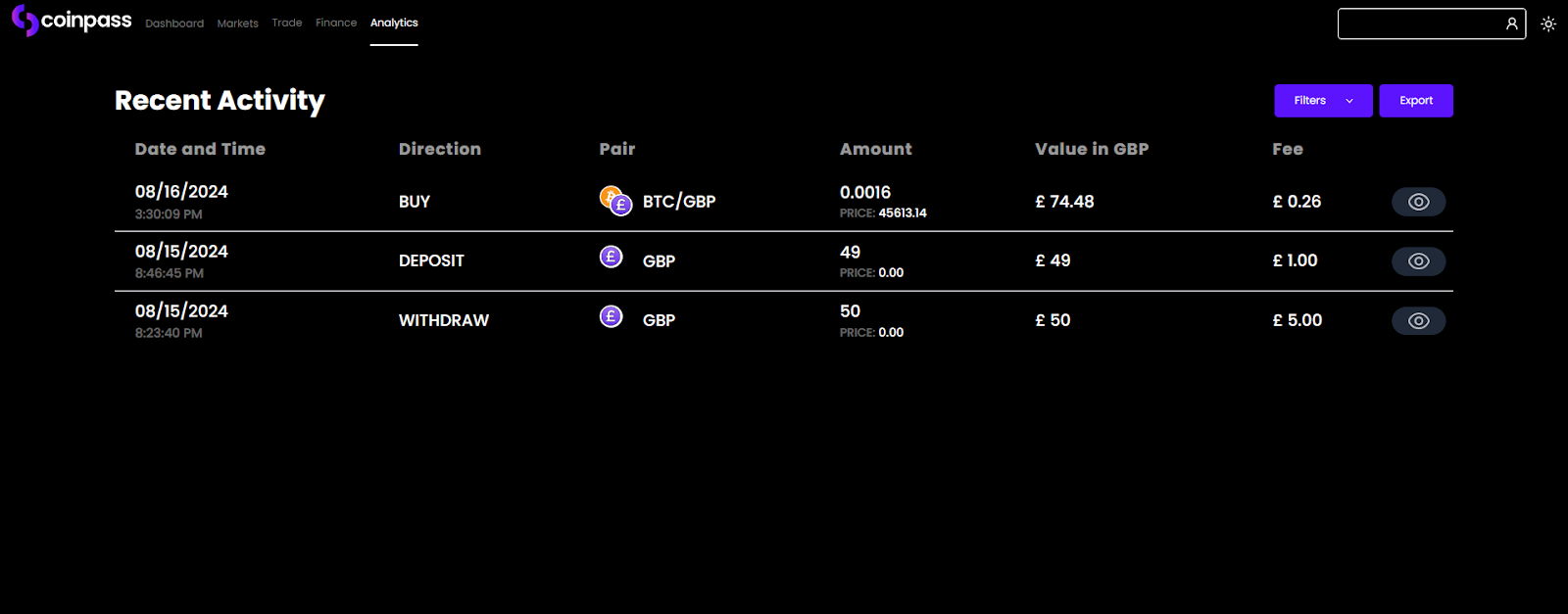Viewport: 1568px width, 614px height.
Task: Show details for the £50 withdrawal
Action: tap(1418, 321)
